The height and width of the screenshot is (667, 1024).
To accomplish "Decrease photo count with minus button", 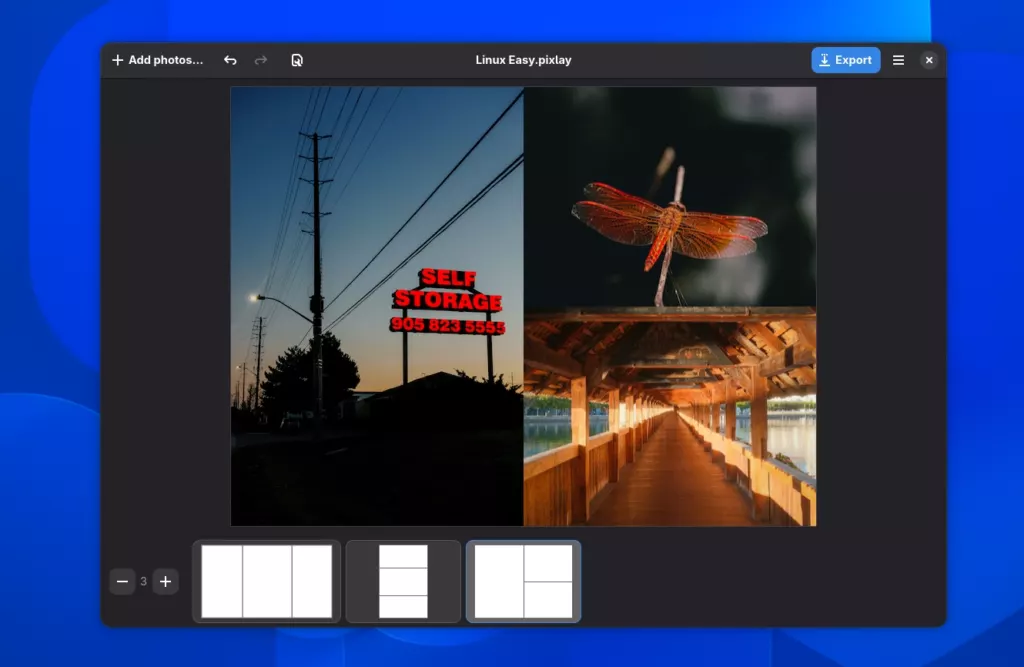I will pos(122,581).
